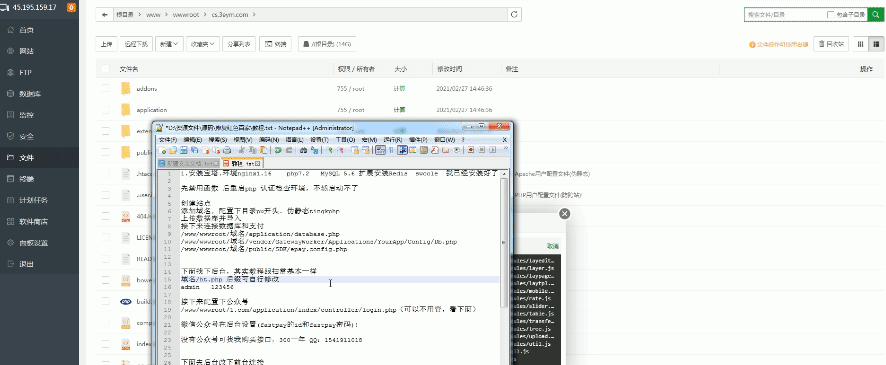
Task: Switch to the first inactive Notepad++ document tab
Action: click(189, 163)
